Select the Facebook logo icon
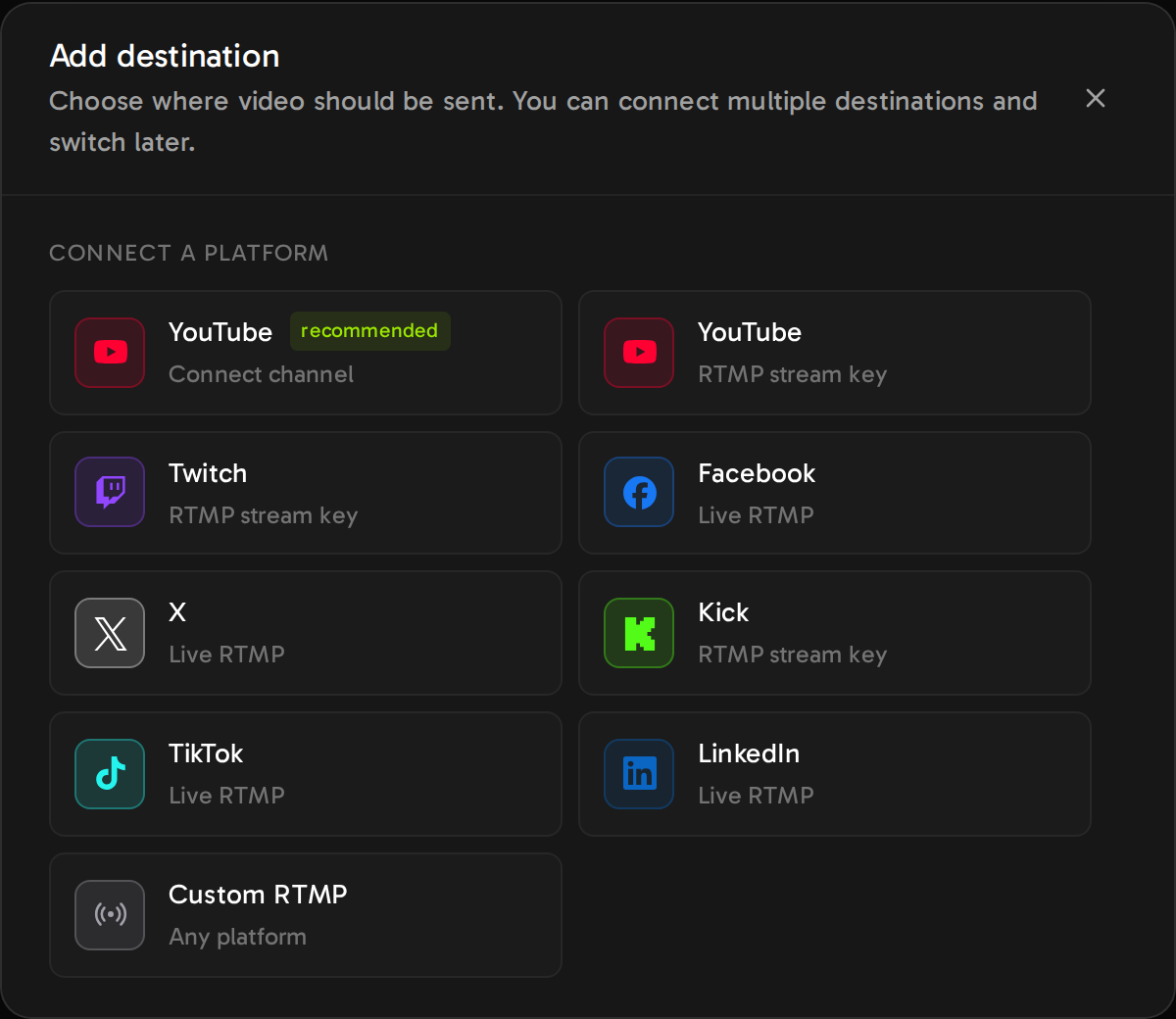 tap(639, 492)
